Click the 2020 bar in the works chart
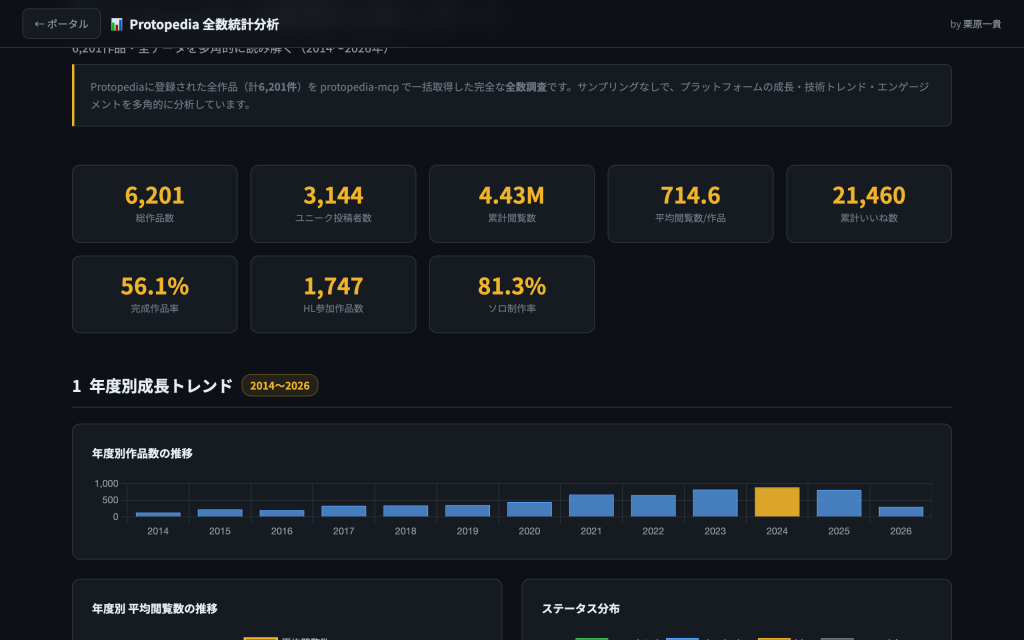 pyautogui.click(x=529, y=509)
